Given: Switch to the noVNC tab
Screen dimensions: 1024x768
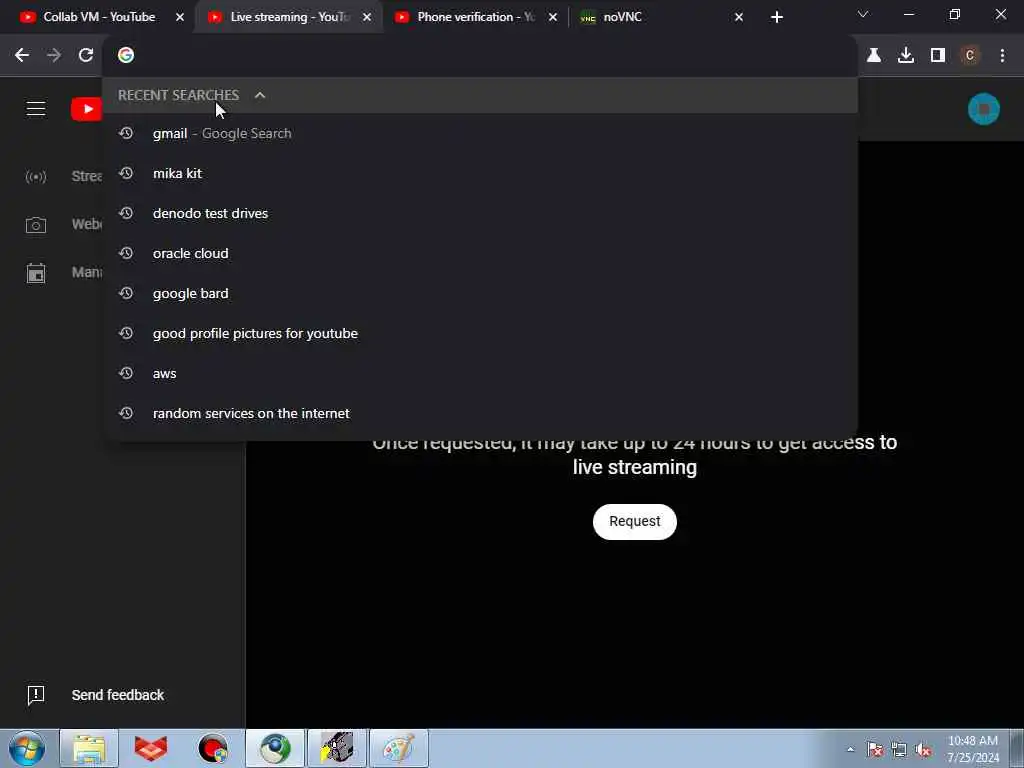Looking at the screenshot, I should tap(659, 17).
